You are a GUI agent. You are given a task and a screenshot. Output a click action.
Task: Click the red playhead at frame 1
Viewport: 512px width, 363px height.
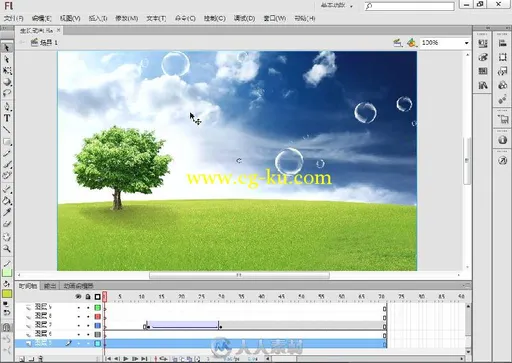(105, 296)
